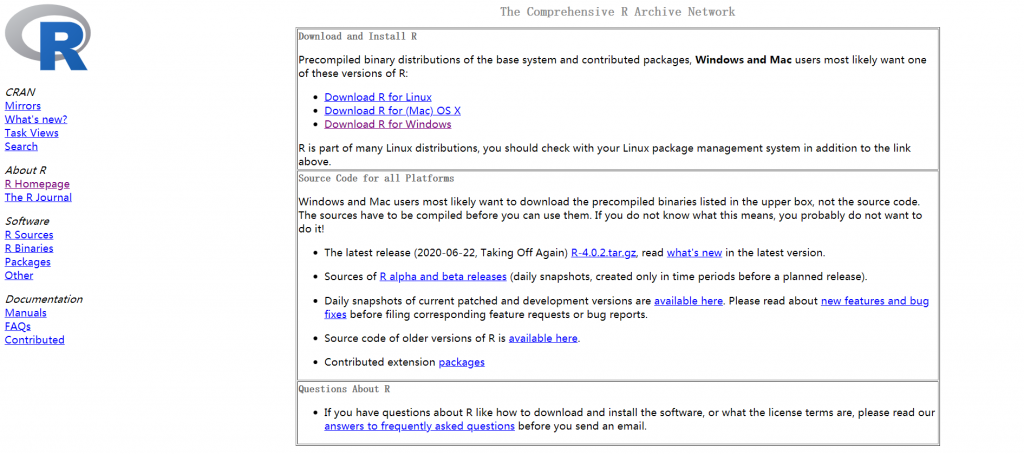The image size is (1024, 454).
Task: Select Download R for Linux
Action: [378, 97]
